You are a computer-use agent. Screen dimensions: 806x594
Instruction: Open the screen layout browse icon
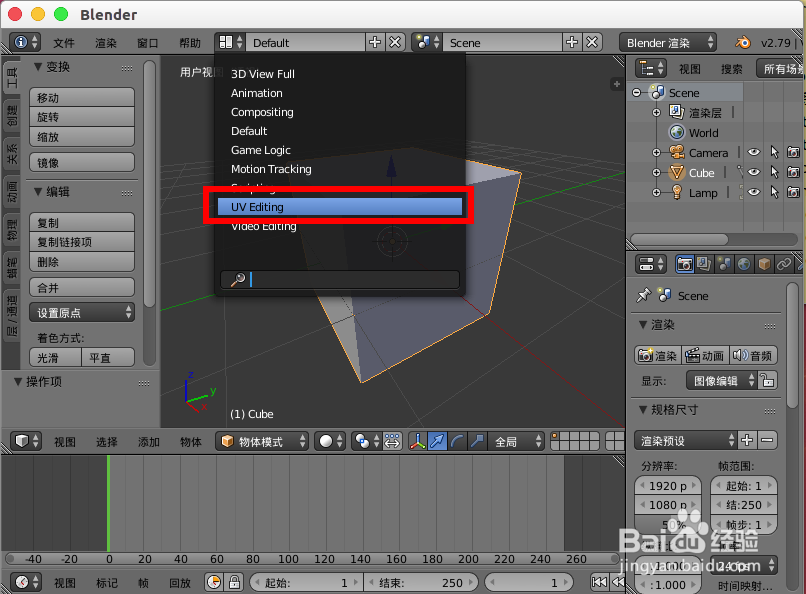pyautogui.click(x=231, y=42)
